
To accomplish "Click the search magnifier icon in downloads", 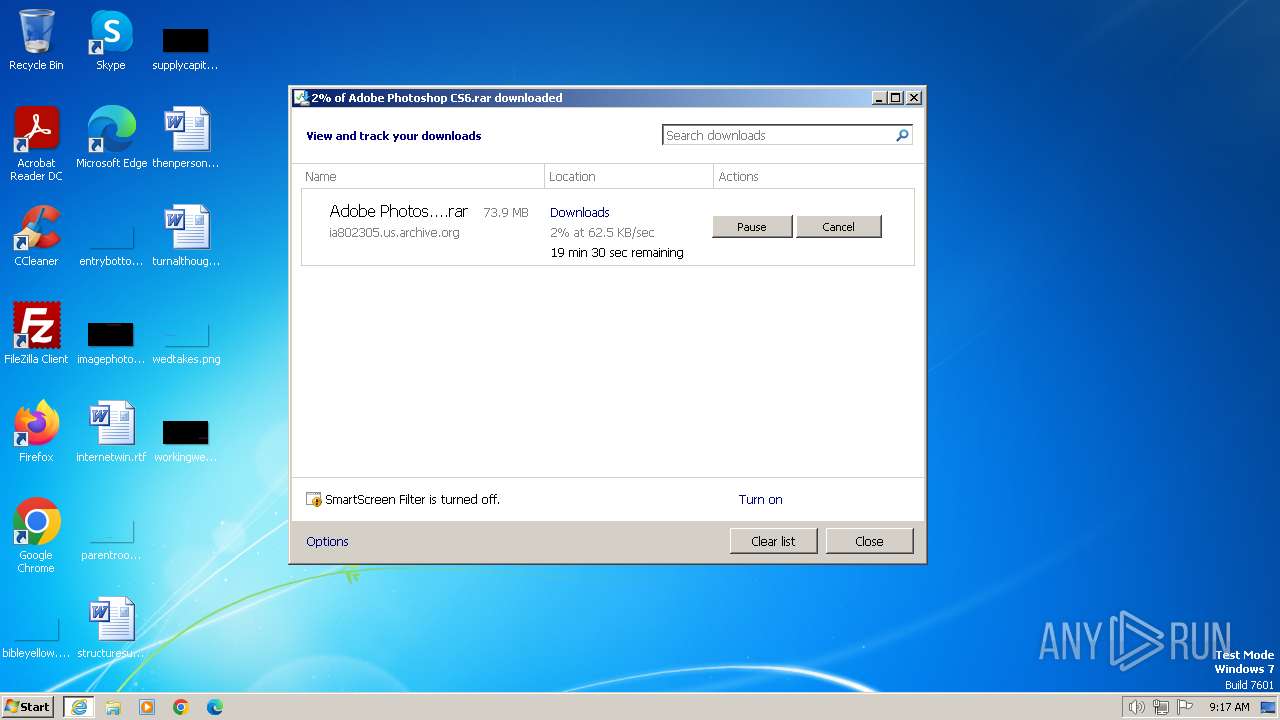I will [x=902, y=135].
